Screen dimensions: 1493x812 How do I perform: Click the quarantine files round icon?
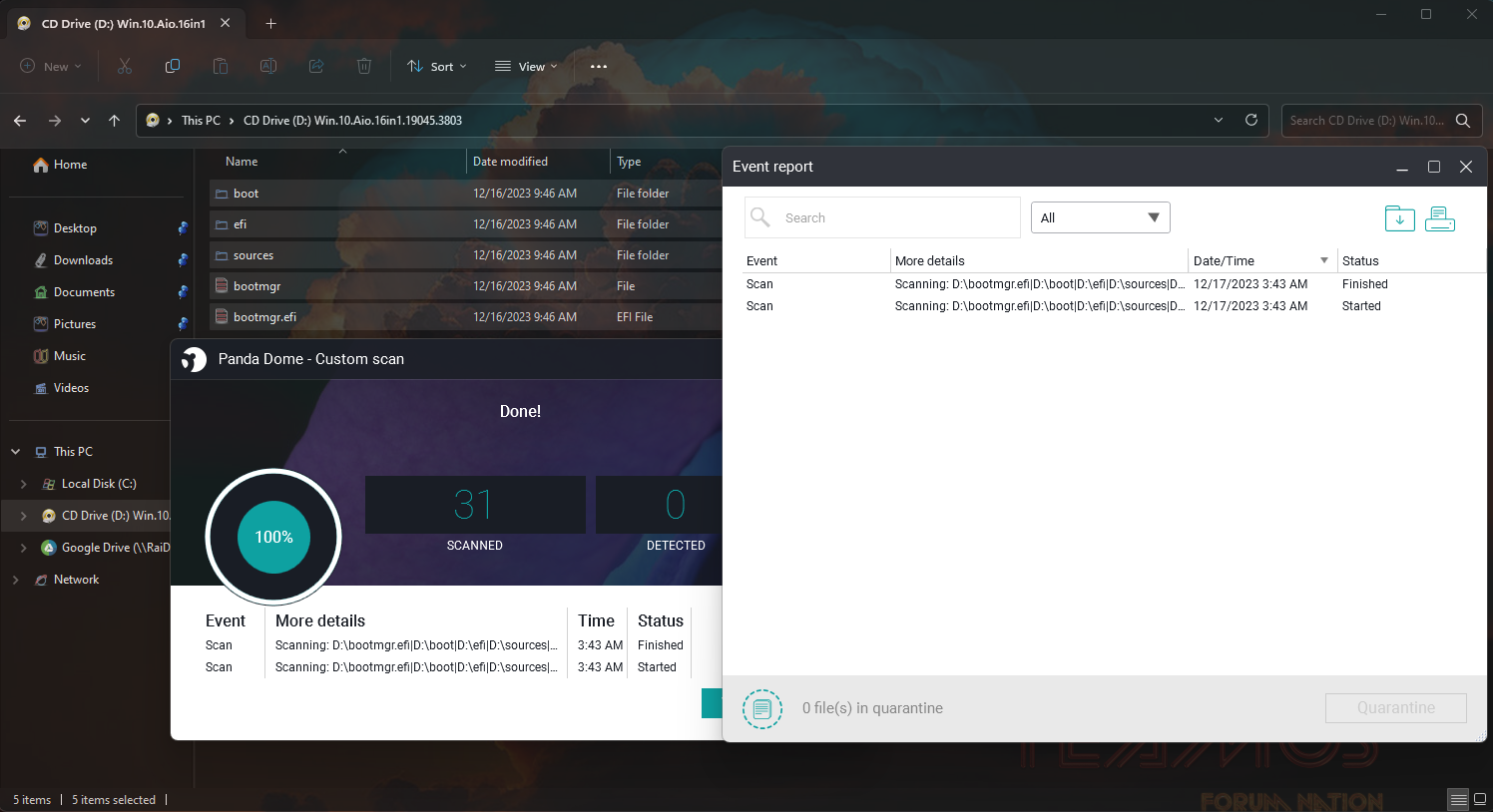[x=762, y=709]
